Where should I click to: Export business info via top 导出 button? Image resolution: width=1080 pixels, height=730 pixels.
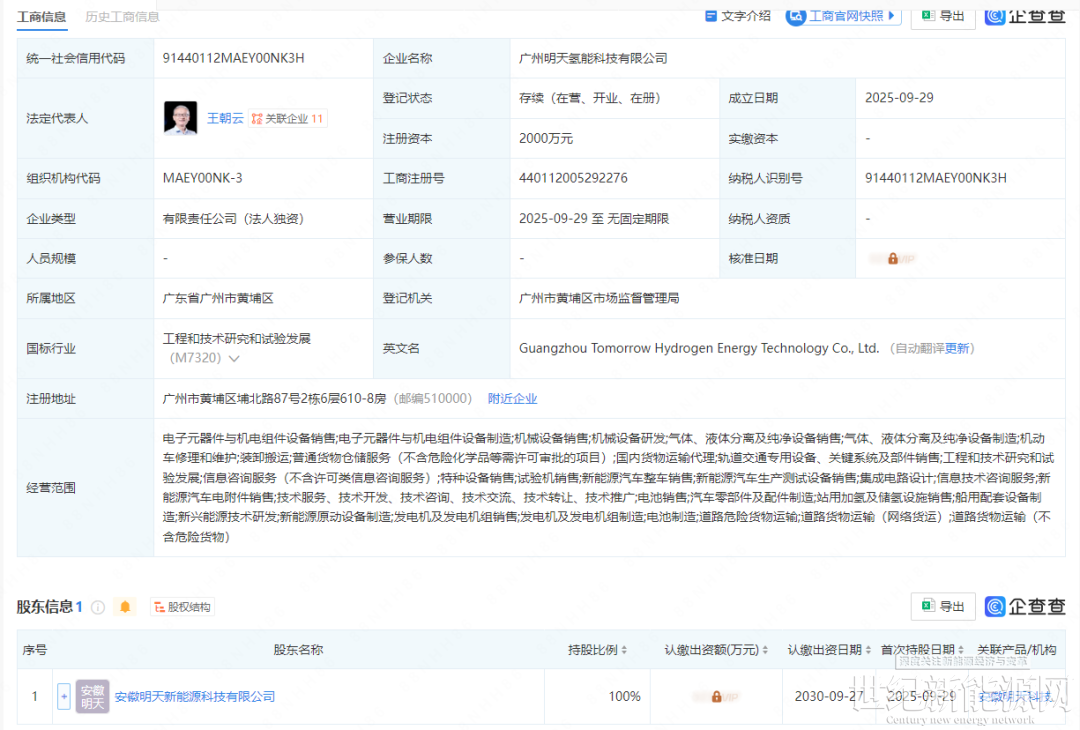(x=942, y=16)
